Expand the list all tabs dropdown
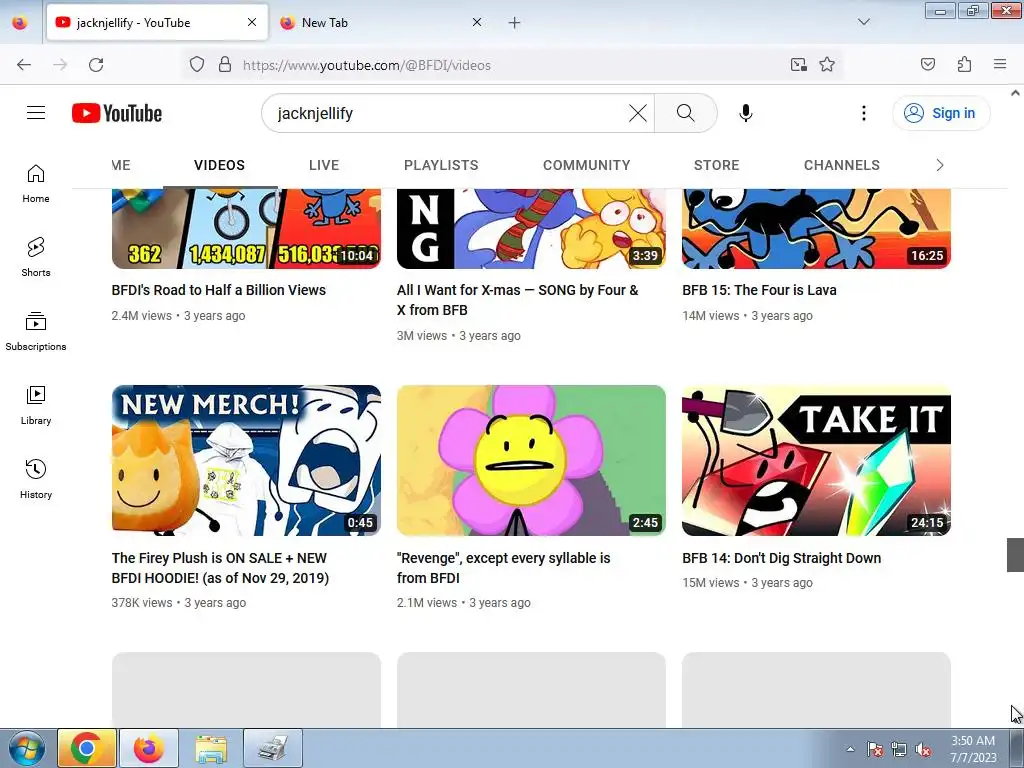Viewport: 1024px width, 768px height. pyautogui.click(x=863, y=22)
